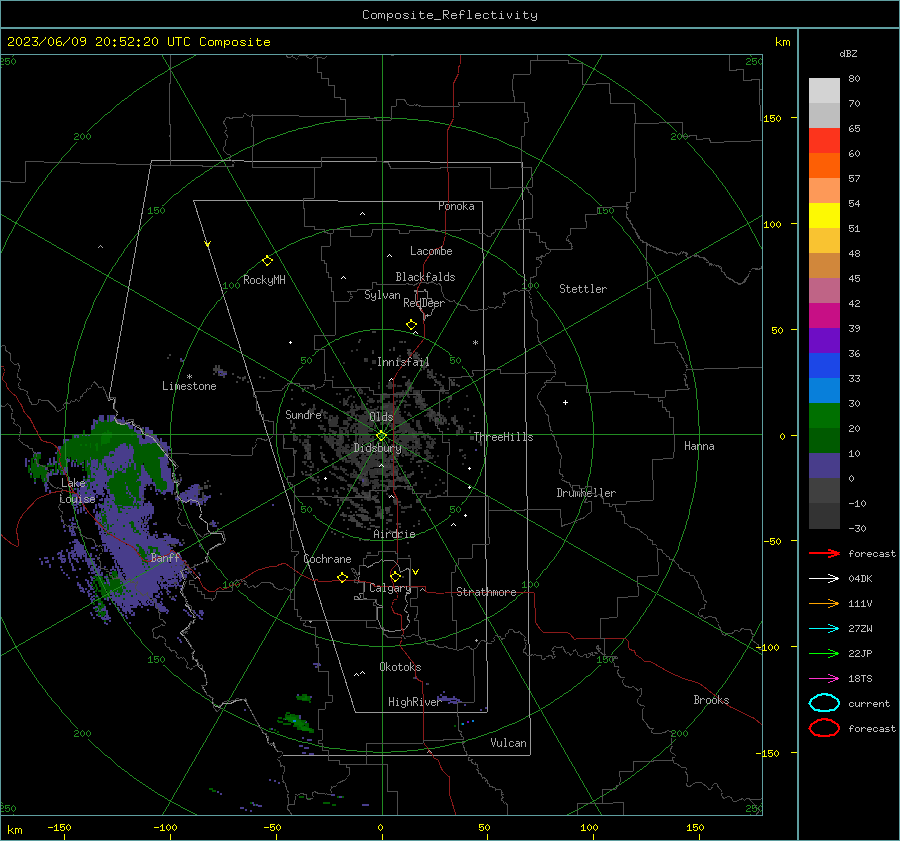
Task: Click the green 30 dBZ color swatch
Action: point(824,416)
